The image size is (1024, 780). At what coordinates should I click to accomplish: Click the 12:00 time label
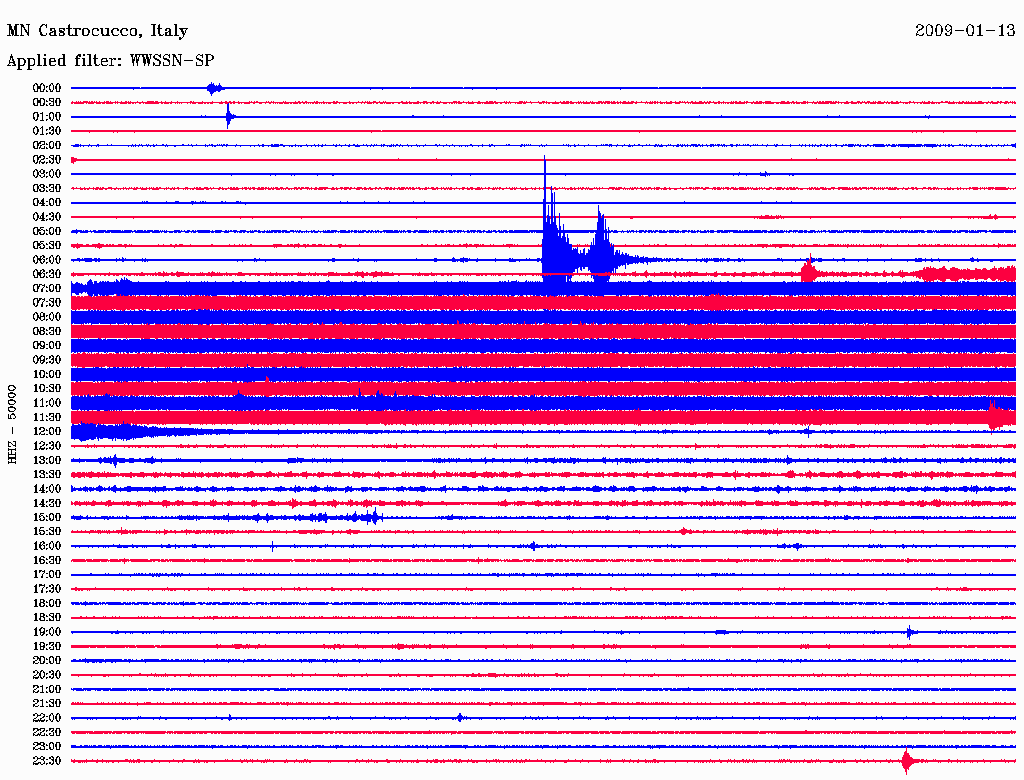click(x=47, y=431)
